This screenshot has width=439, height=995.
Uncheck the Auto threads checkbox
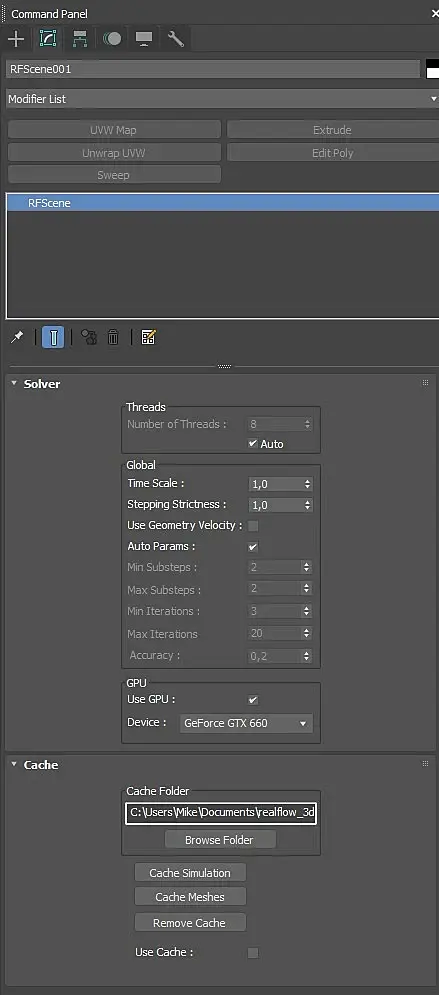(x=252, y=444)
